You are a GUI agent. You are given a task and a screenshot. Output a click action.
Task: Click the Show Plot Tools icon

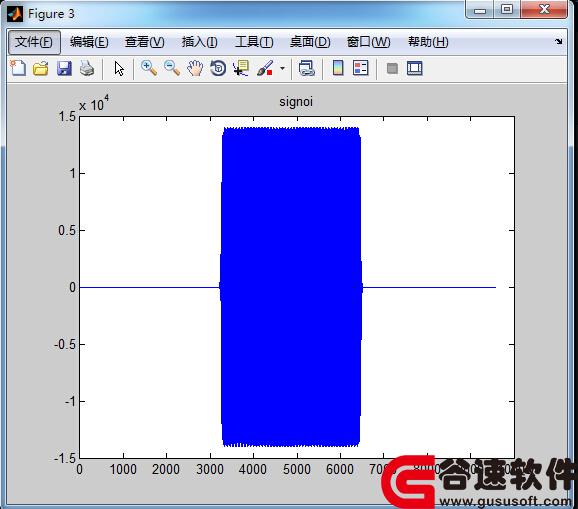(415, 69)
